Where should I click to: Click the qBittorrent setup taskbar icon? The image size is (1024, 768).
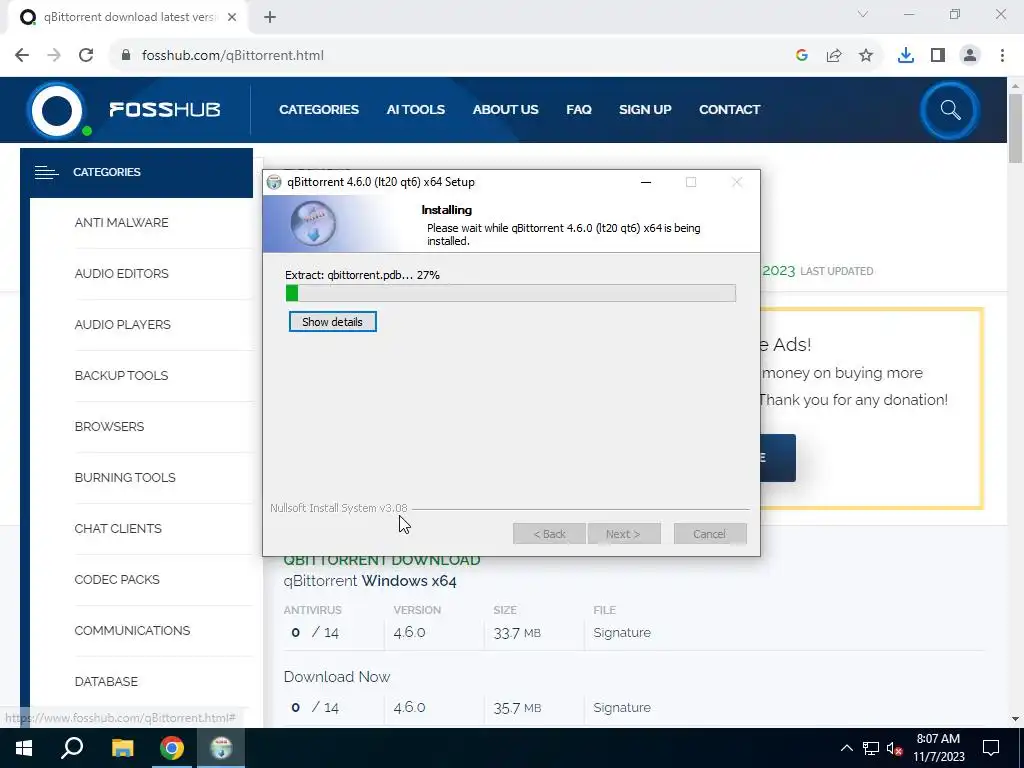point(221,748)
